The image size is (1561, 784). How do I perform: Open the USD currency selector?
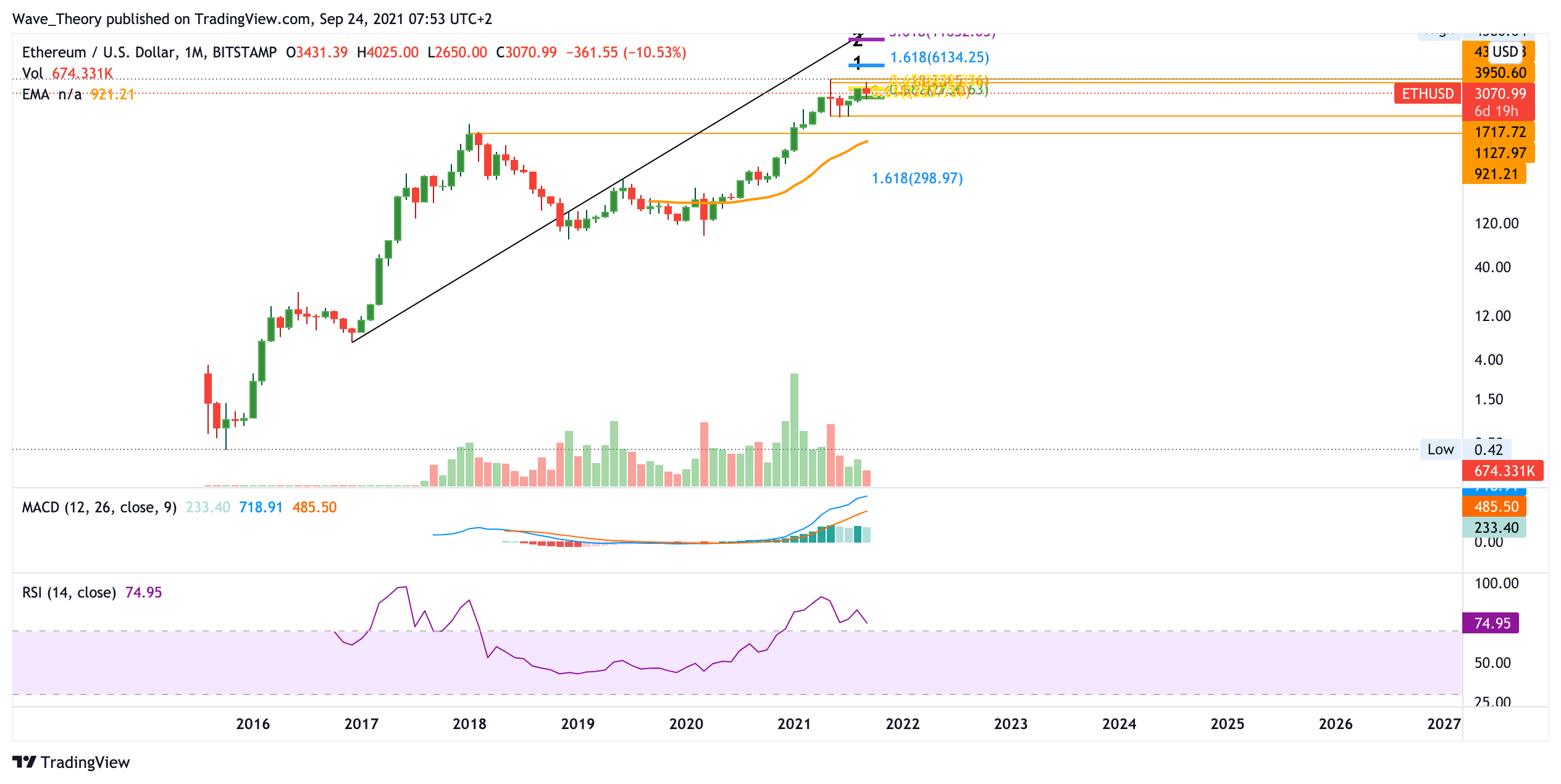[x=1505, y=52]
